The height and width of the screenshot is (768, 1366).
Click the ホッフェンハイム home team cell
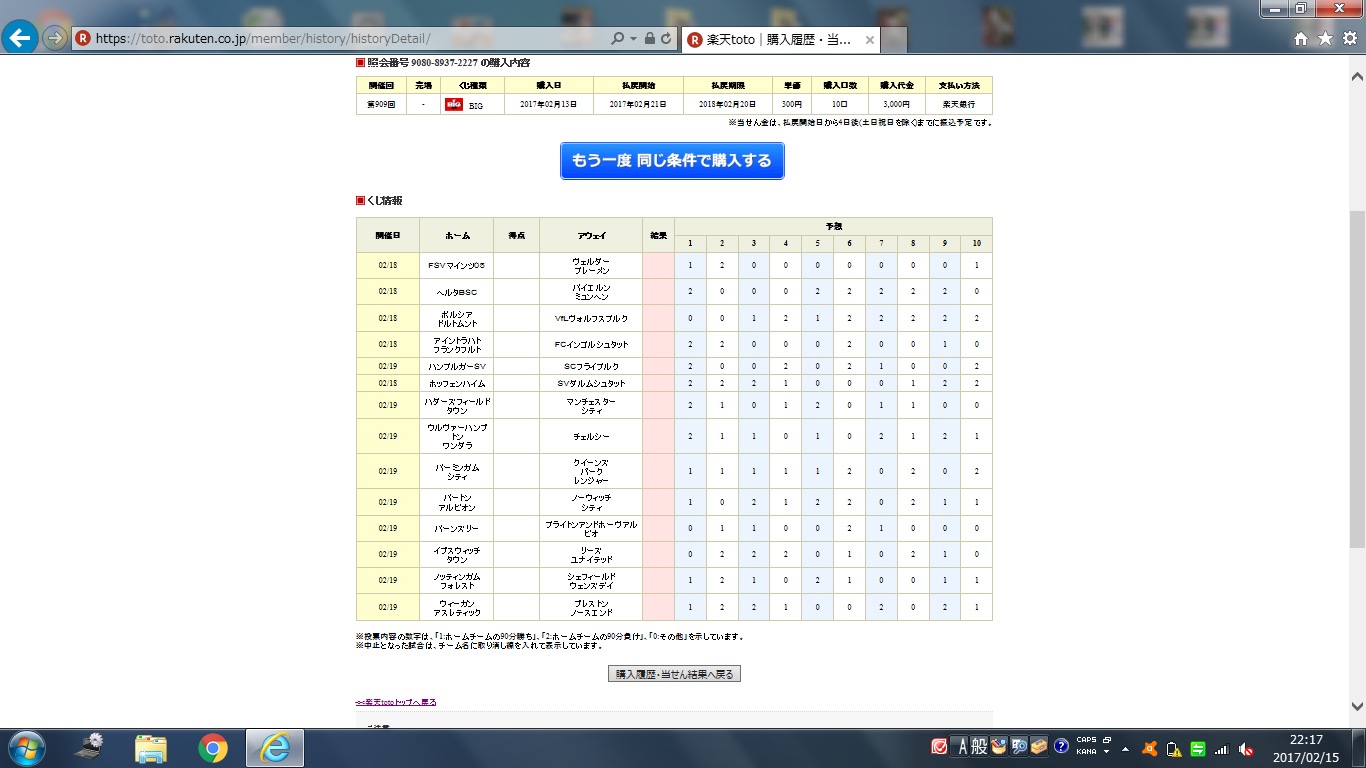tap(456, 383)
